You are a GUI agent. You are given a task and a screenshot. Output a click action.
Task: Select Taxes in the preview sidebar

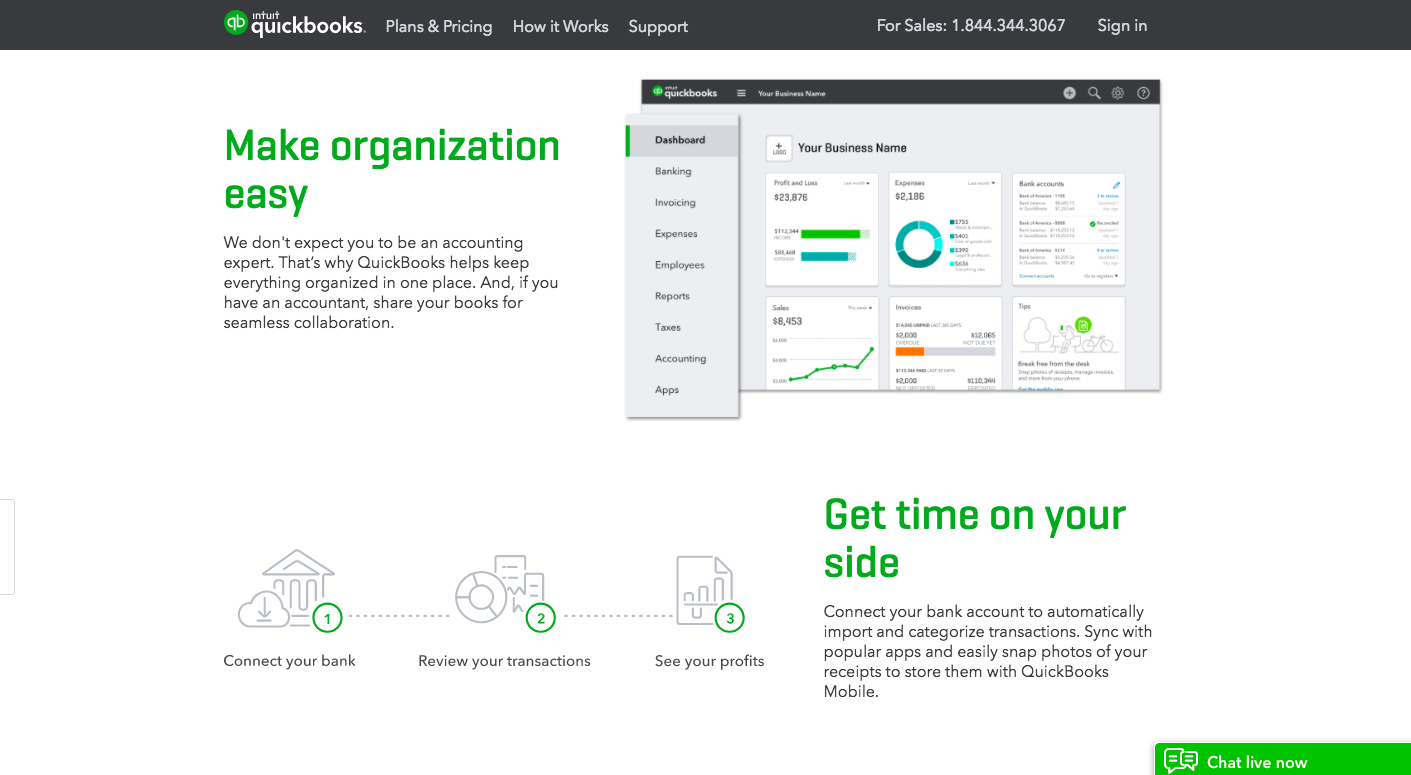(x=668, y=327)
